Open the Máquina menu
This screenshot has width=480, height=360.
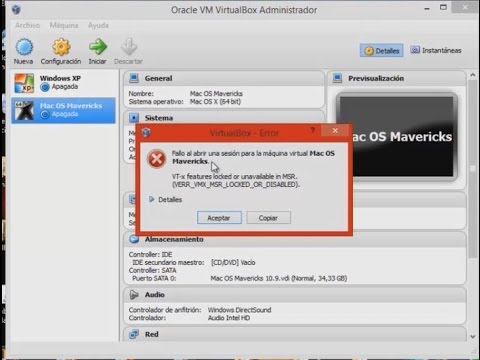(64, 25)
